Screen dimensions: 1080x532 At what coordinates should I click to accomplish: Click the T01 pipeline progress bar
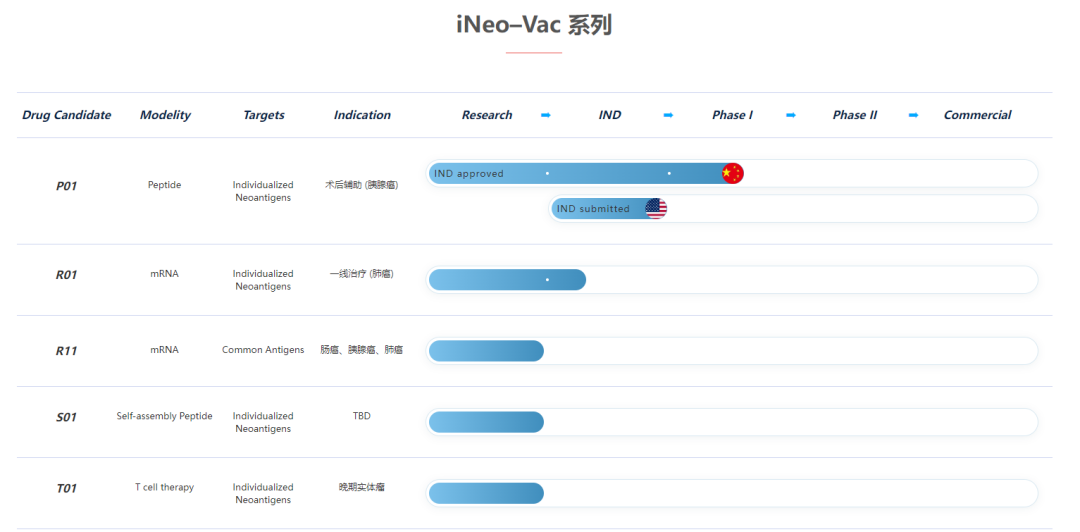click(x=486, y=493)
